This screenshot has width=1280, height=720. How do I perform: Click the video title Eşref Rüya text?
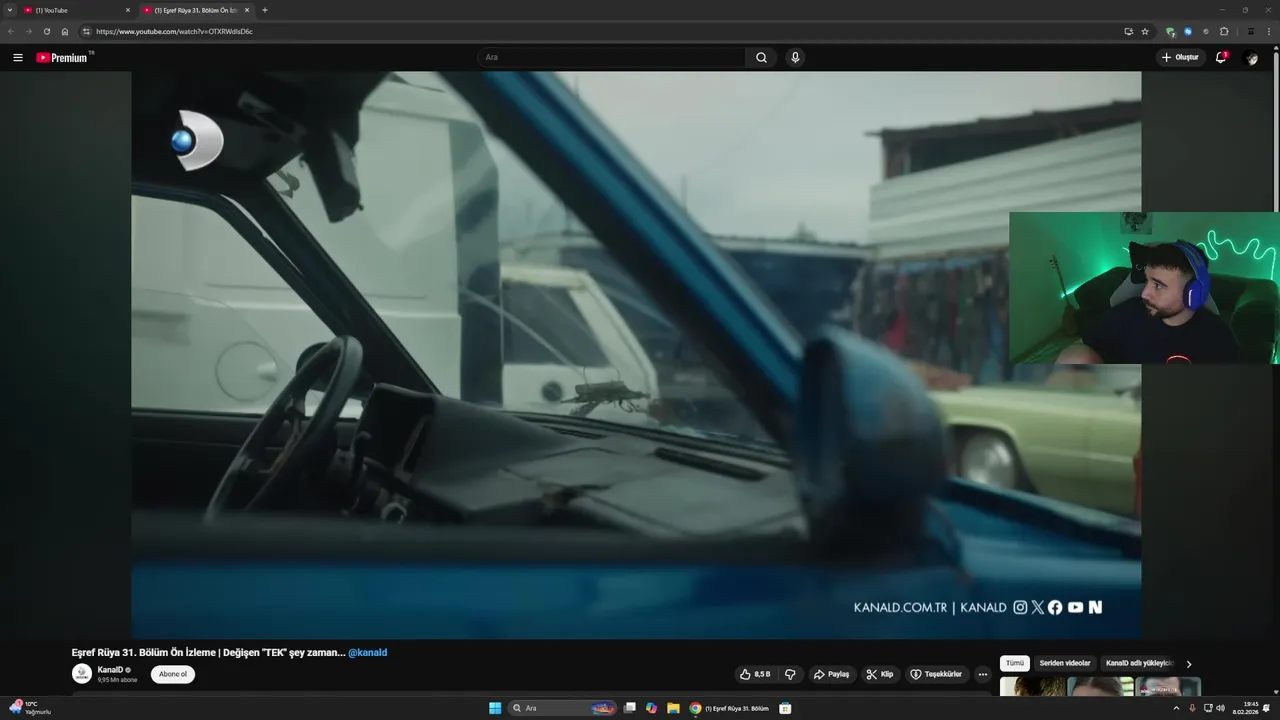pos(208,652)
